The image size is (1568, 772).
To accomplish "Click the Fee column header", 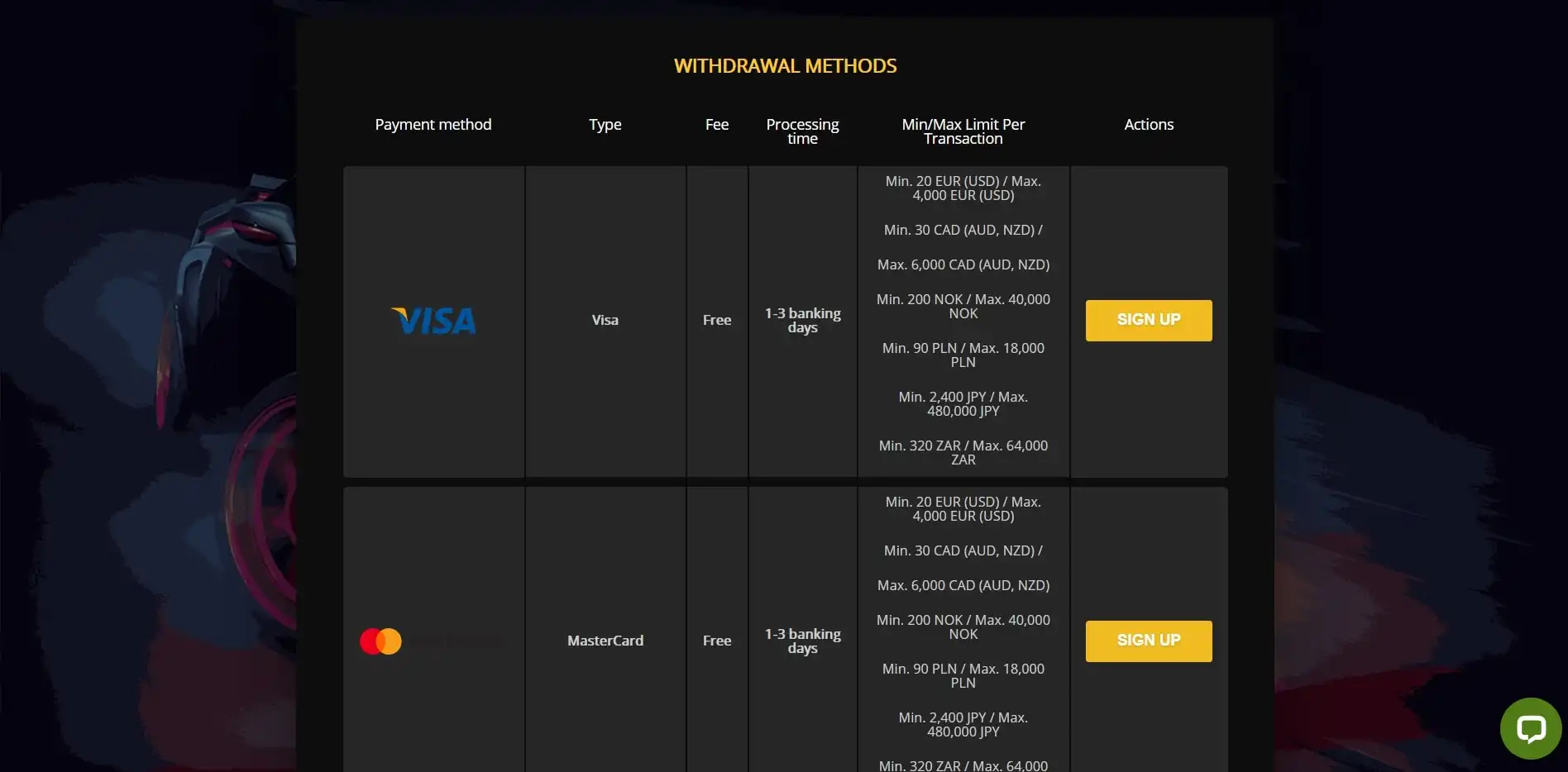I will click(x=716, y=125).
